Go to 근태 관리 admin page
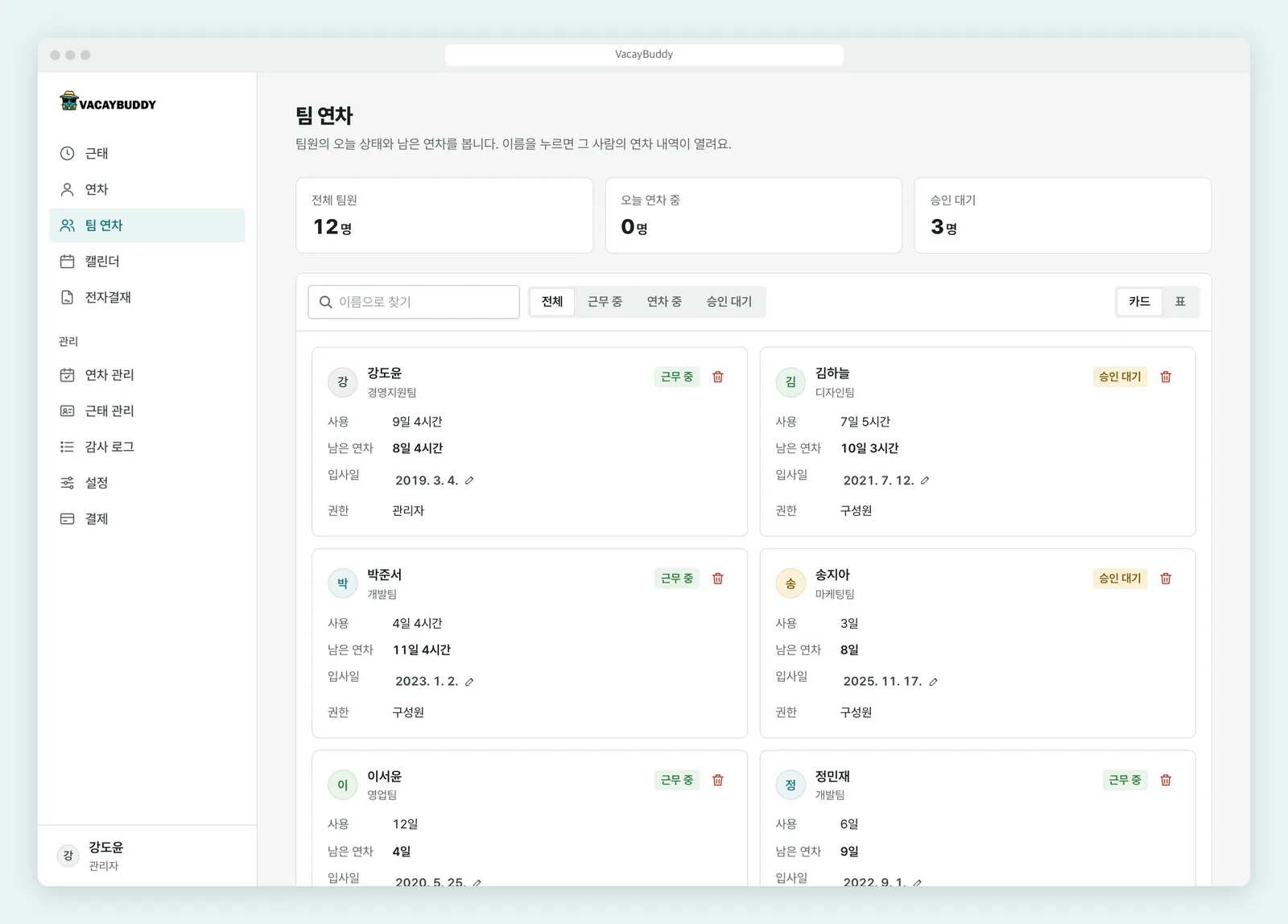 pyautogui.click(x=147, y=410)
